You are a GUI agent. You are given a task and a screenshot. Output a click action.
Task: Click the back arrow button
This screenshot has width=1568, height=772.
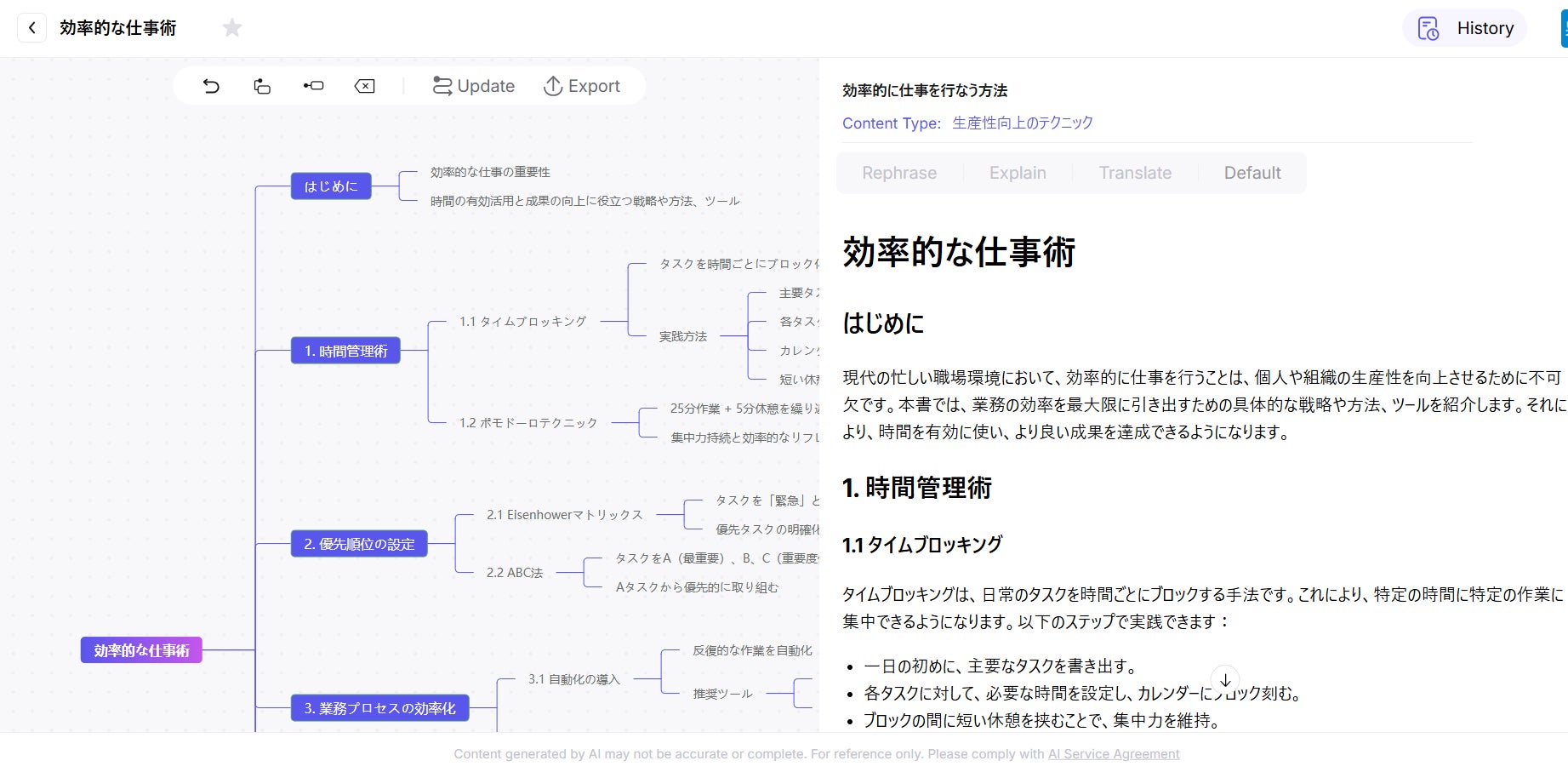[32, 27]
